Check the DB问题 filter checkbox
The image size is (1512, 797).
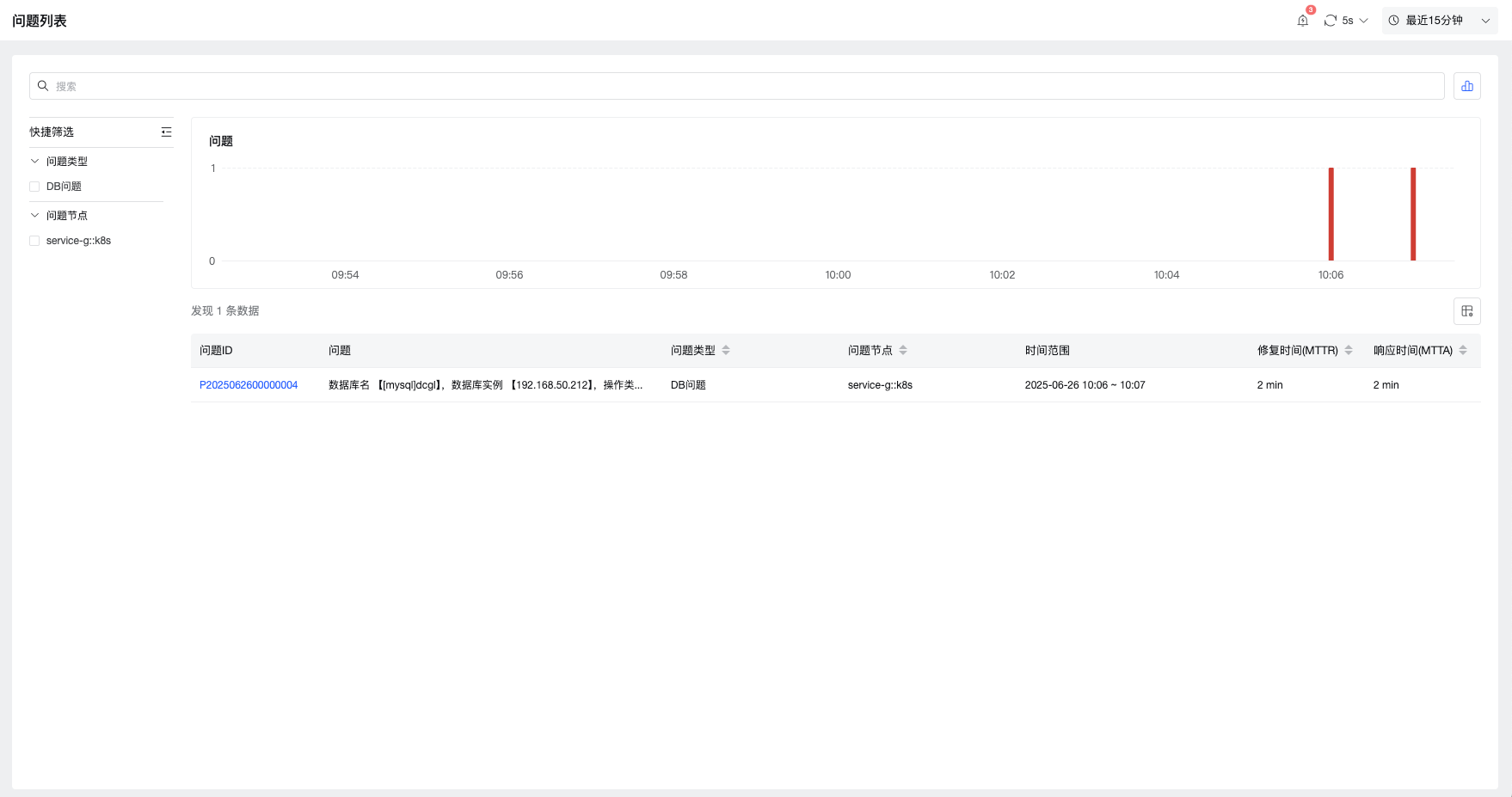tap(34, 187)
